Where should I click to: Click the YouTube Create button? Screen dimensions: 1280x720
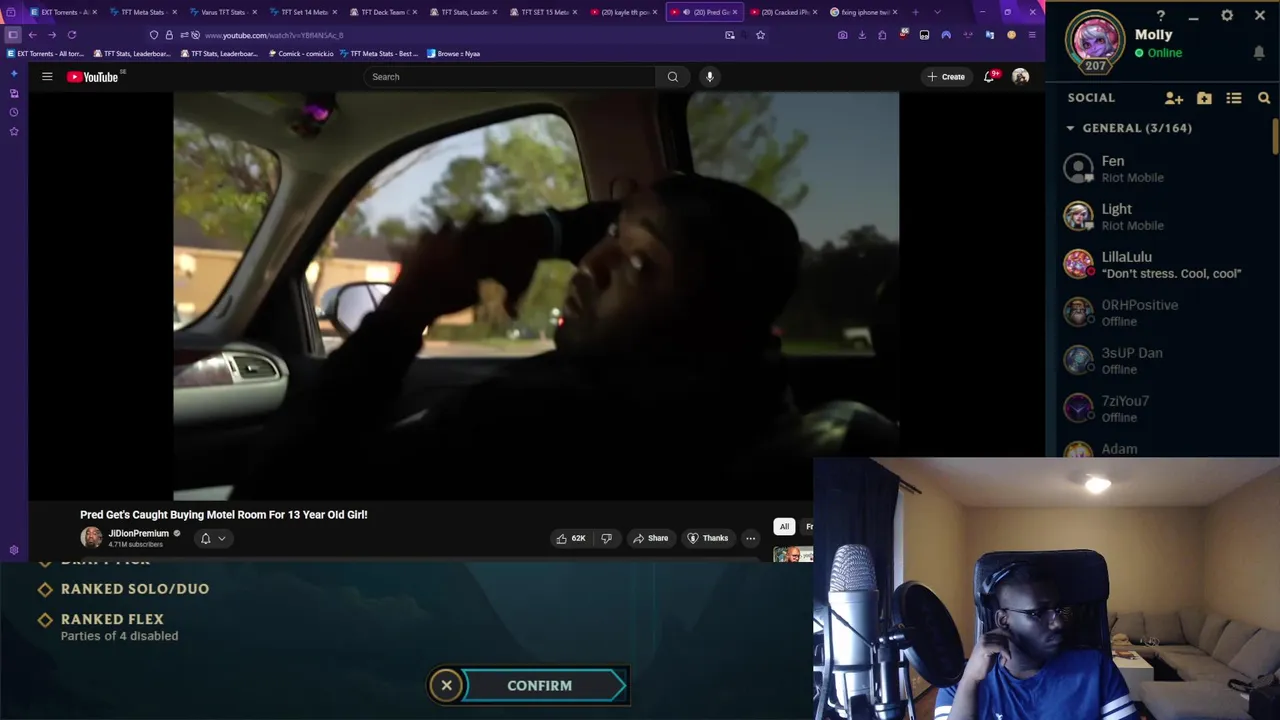(946, 77)
